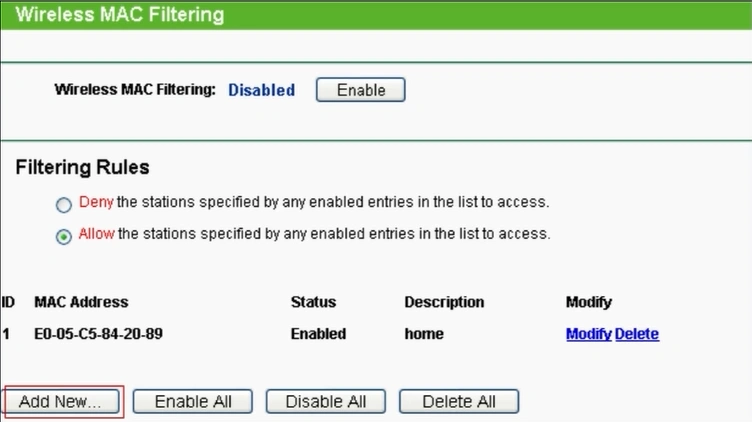752x422 pixels.
Task: Click the Filtering Rules heading
Action: (82, 167)
